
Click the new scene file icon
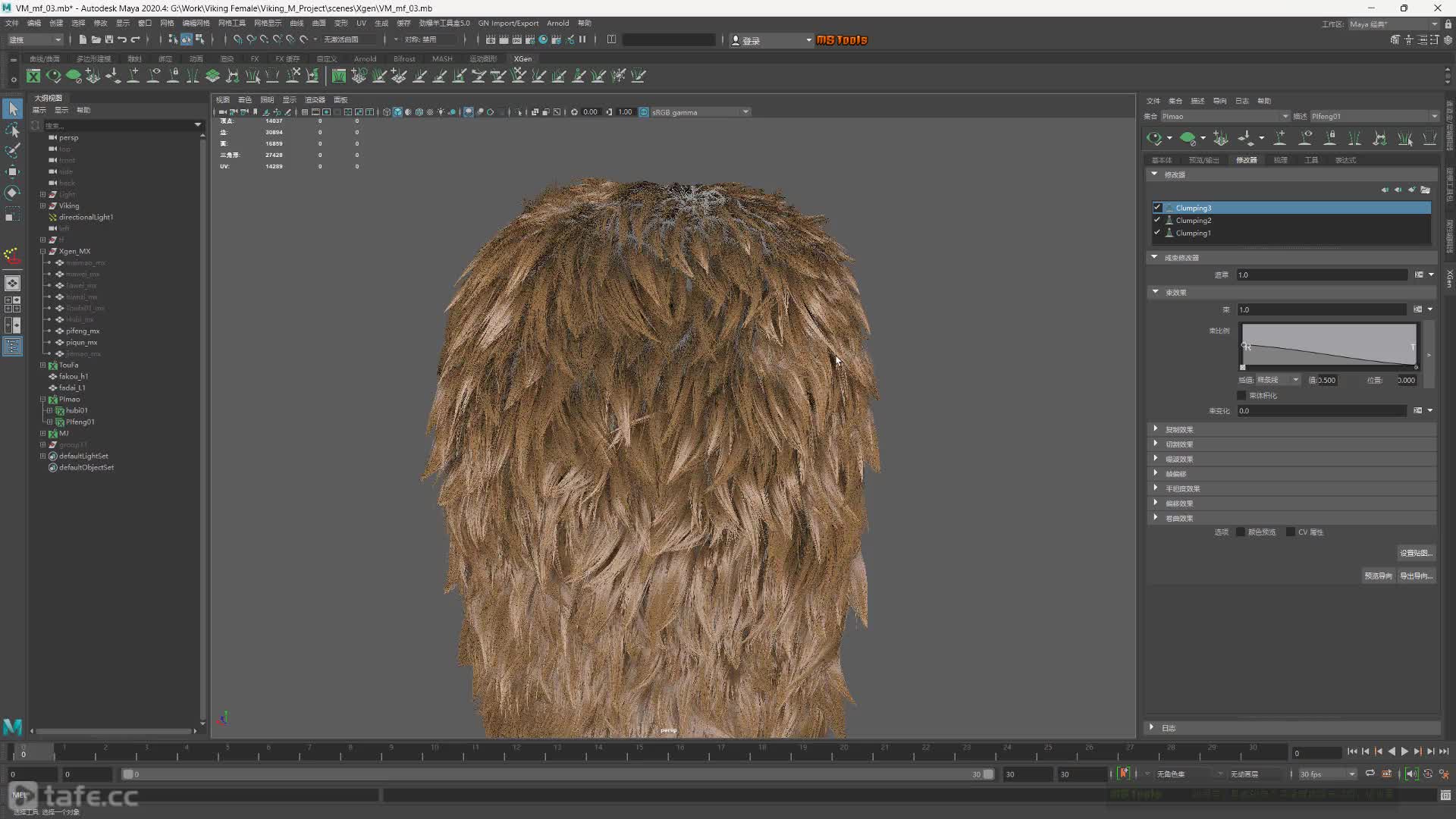tap(83, 39)
